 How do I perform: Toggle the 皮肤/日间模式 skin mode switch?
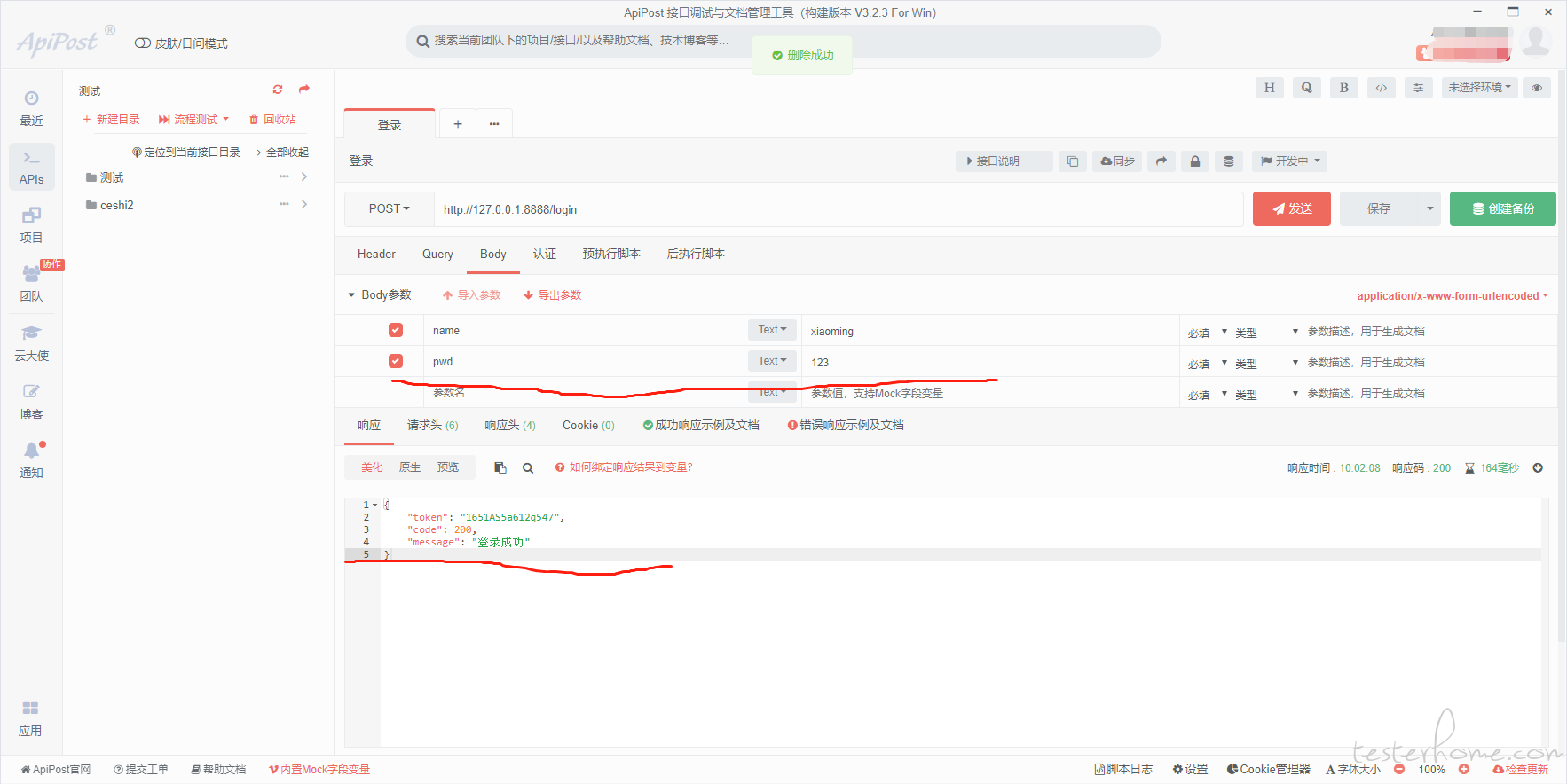pyautogui.click(x=142, y=43)
